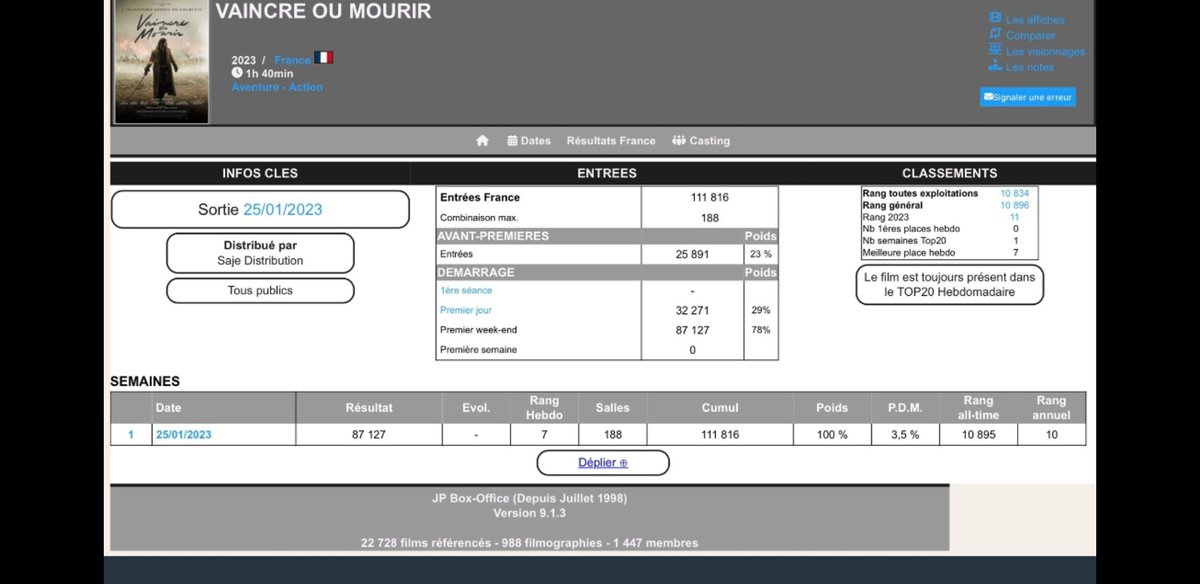The image size is (1200, 584).
Task: Click the Salles column header
Action: pyautogui.click(x=612, y=408)
